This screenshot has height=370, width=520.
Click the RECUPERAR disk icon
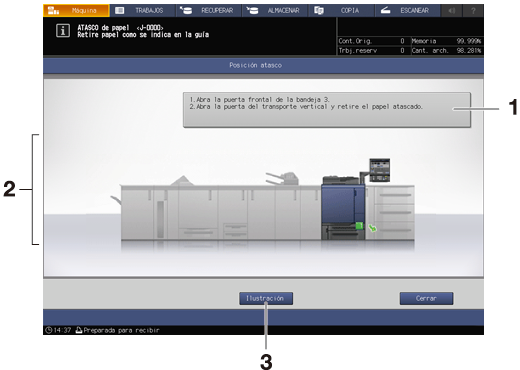coord(186,10)
